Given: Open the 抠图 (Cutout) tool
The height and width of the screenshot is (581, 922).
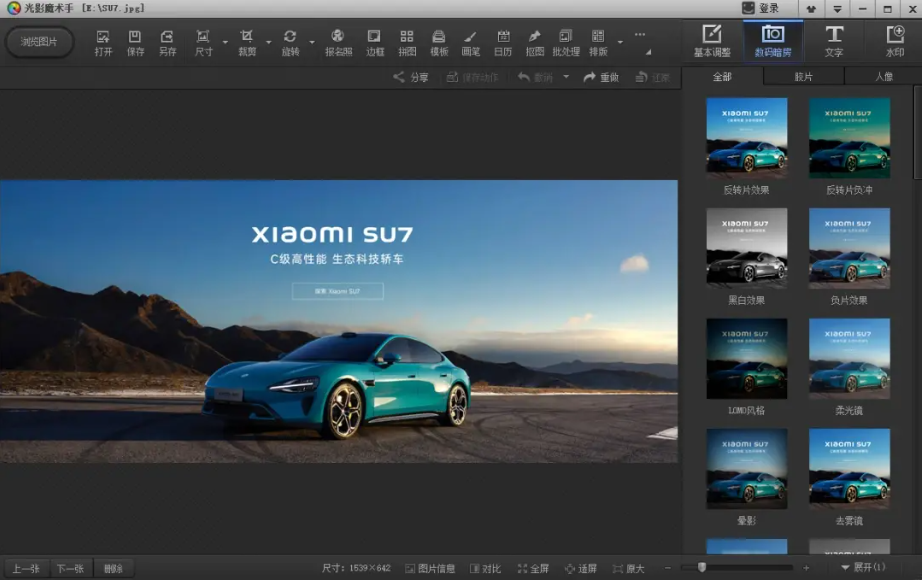Looking at the screenshot, I should click(534, 43).
